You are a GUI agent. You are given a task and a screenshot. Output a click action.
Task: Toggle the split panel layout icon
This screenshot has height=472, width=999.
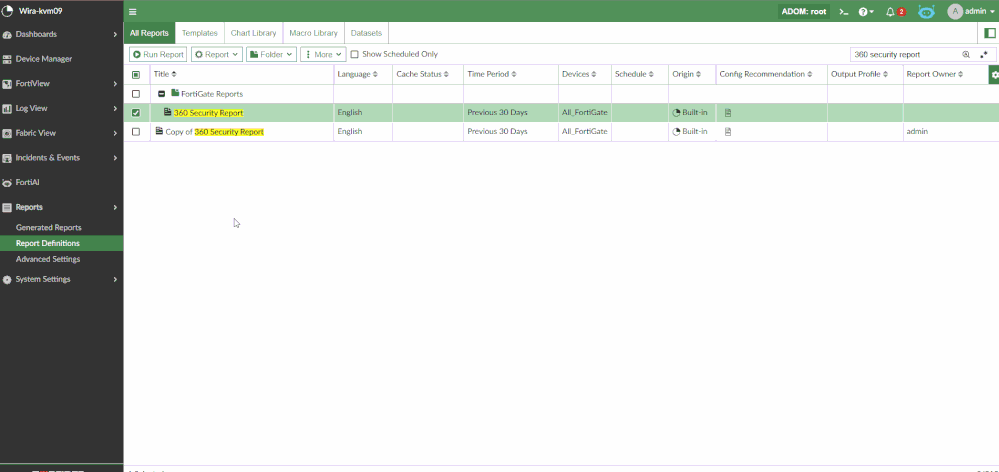click(989, 33)
